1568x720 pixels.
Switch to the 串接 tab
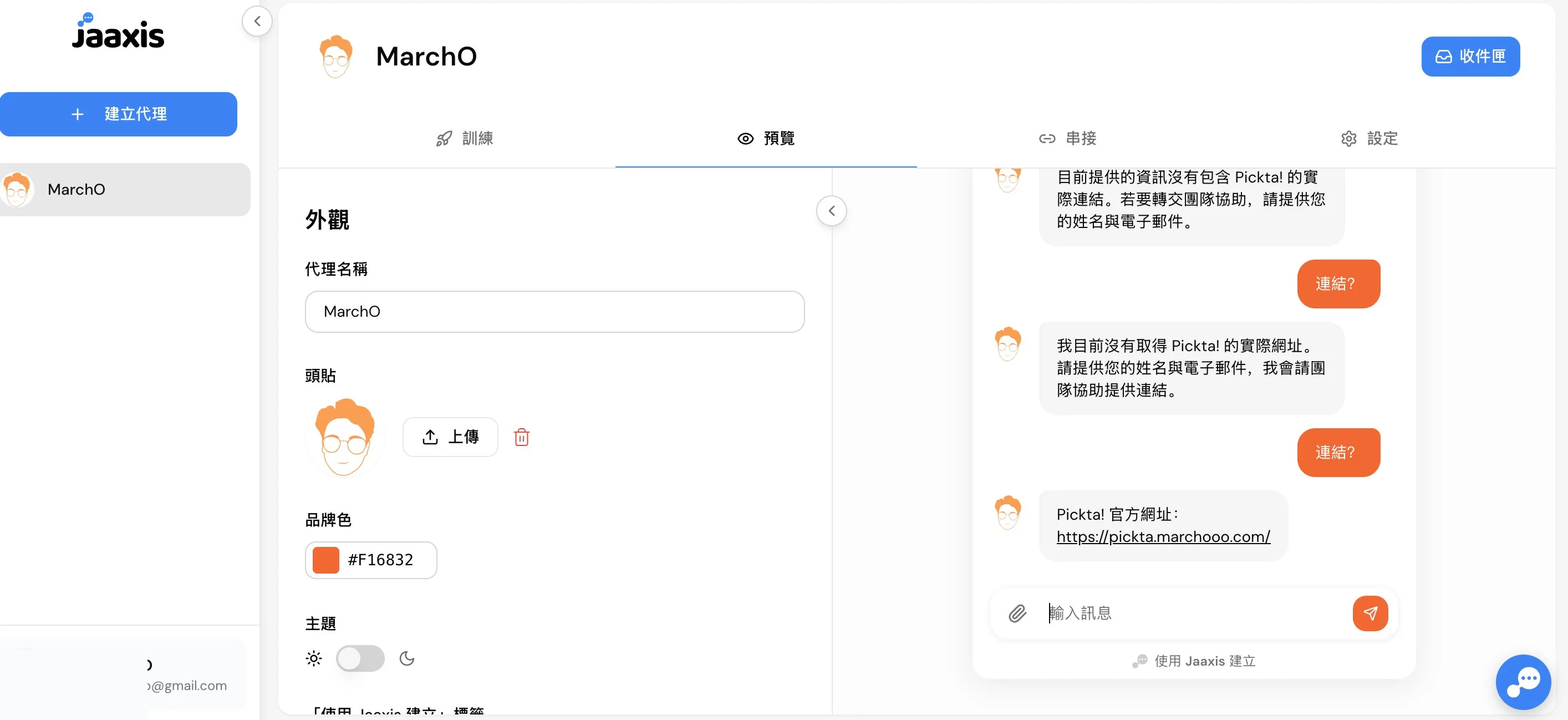pos(1067,139)
